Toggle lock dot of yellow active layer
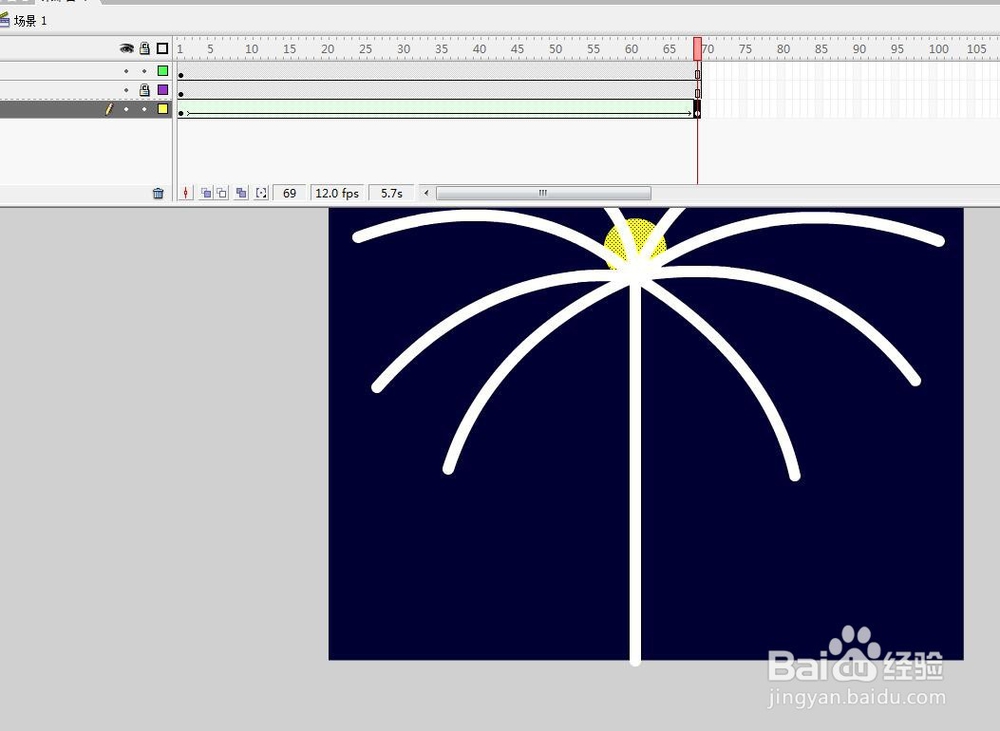Screen dimensions: 1000x731 145,109
